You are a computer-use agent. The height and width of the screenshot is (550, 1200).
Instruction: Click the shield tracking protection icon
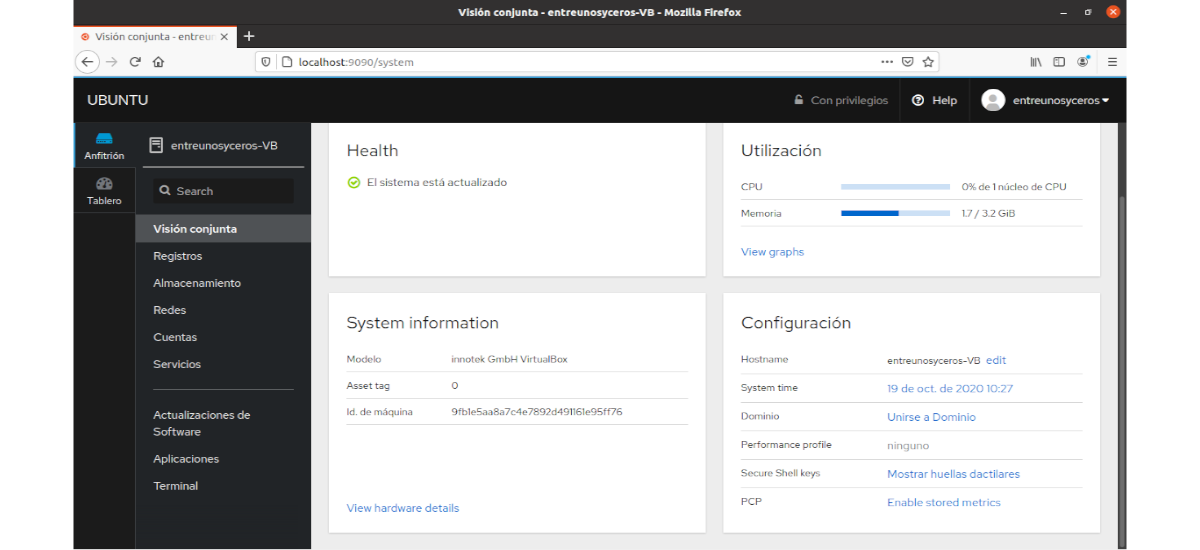coord(266,62)
